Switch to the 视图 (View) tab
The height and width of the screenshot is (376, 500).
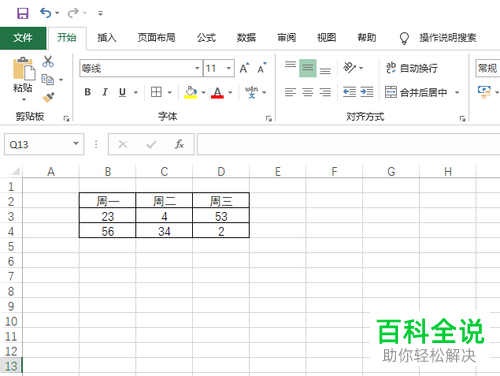click(326, 38)
